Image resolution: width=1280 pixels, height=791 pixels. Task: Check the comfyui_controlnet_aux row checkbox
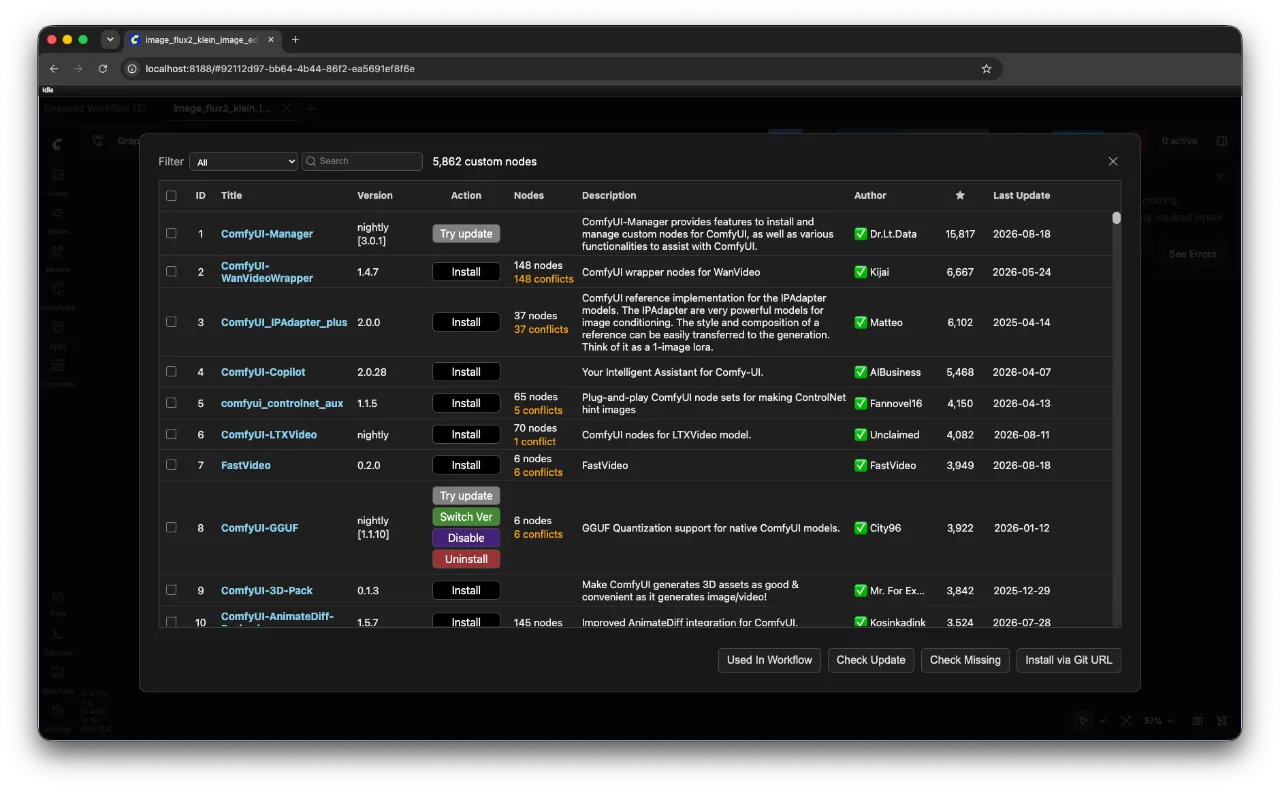click(171, 403)
